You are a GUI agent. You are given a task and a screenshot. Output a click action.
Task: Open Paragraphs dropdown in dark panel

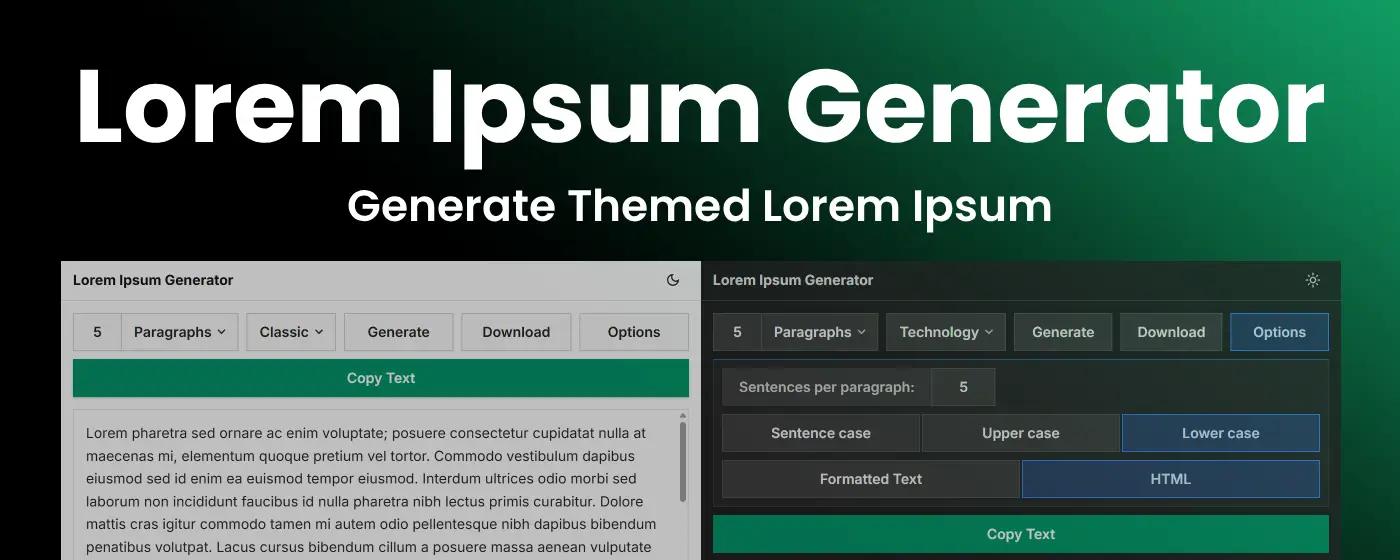820,332
